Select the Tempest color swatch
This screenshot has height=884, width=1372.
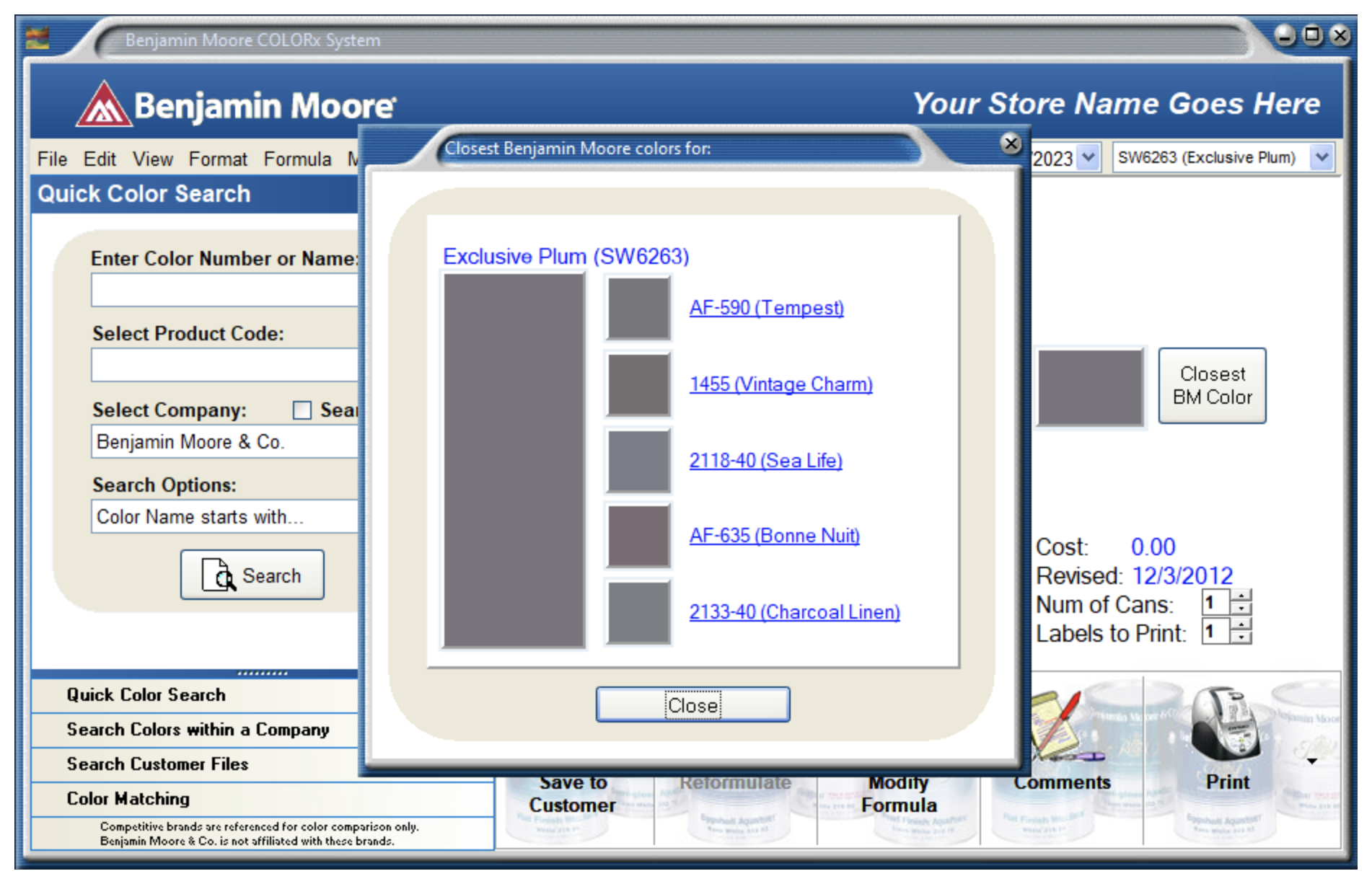pyautogui.click(x=638, y=309)
